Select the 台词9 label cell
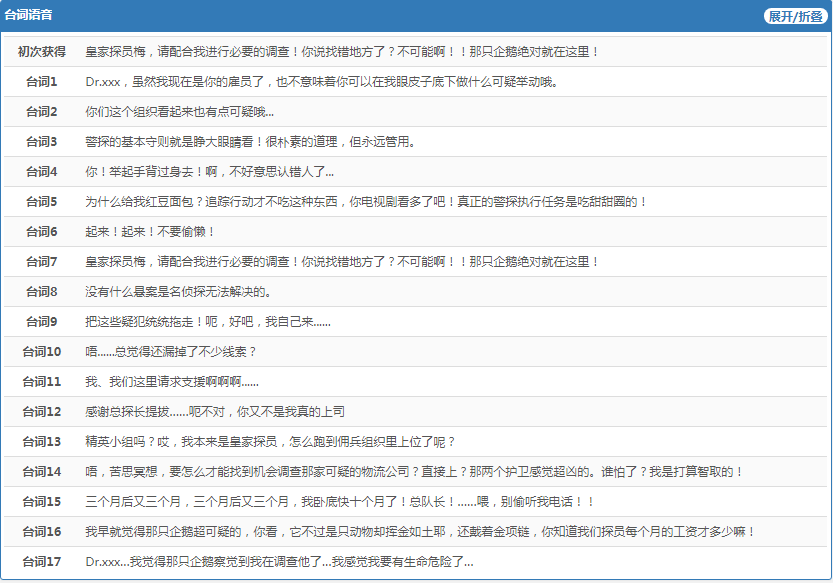 pos(42,322)
